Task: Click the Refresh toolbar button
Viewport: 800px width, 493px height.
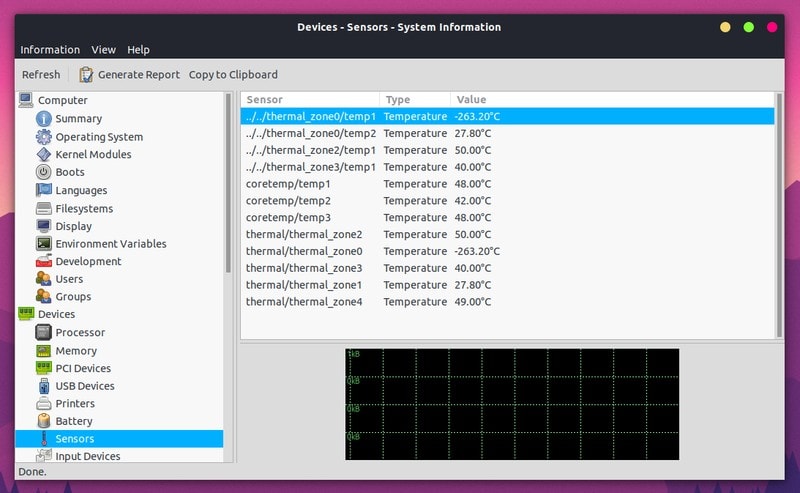Action: [x=41, y=75]
